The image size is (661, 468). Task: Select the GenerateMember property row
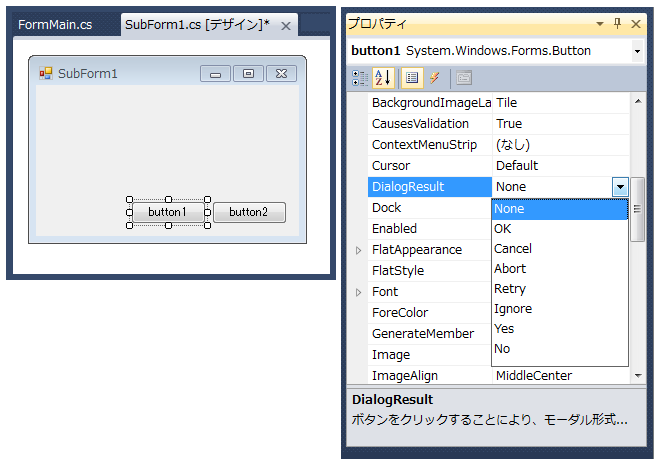(x=430, y=334)
